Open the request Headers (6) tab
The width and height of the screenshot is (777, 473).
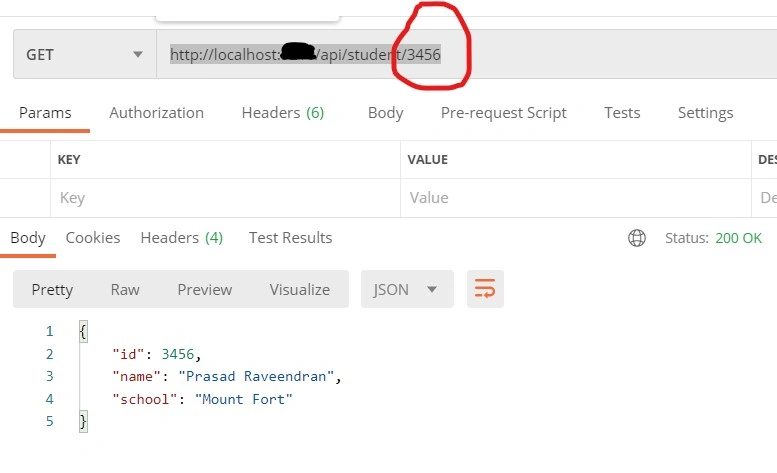click(282, 113)
